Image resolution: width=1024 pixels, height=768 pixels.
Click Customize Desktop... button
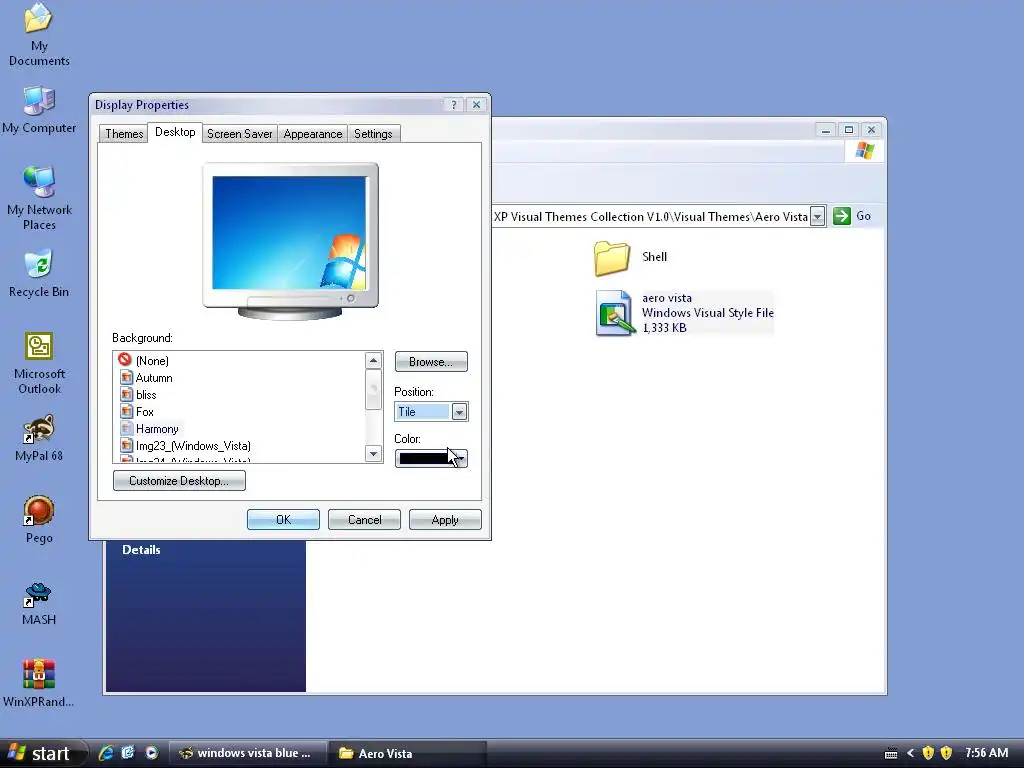179,481
